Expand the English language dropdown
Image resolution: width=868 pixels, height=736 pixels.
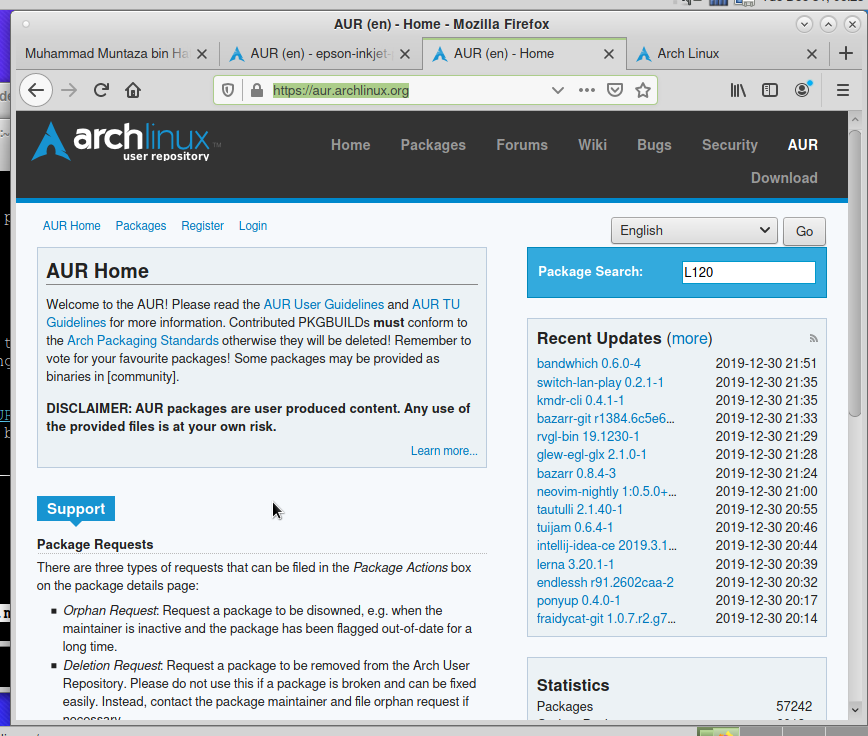pos(694,230)
